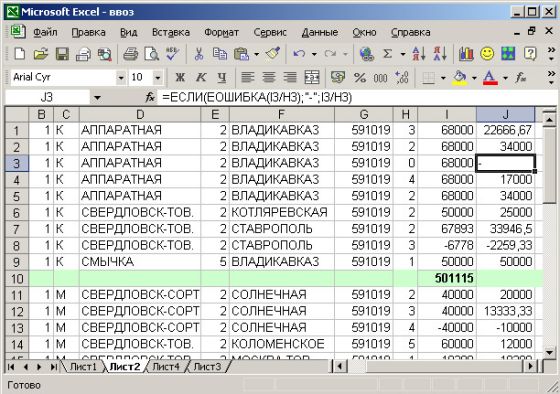Click the yellow smiley face icon
Image resolution: width=560 pixels, height=394 pixels.
[487, 54]
